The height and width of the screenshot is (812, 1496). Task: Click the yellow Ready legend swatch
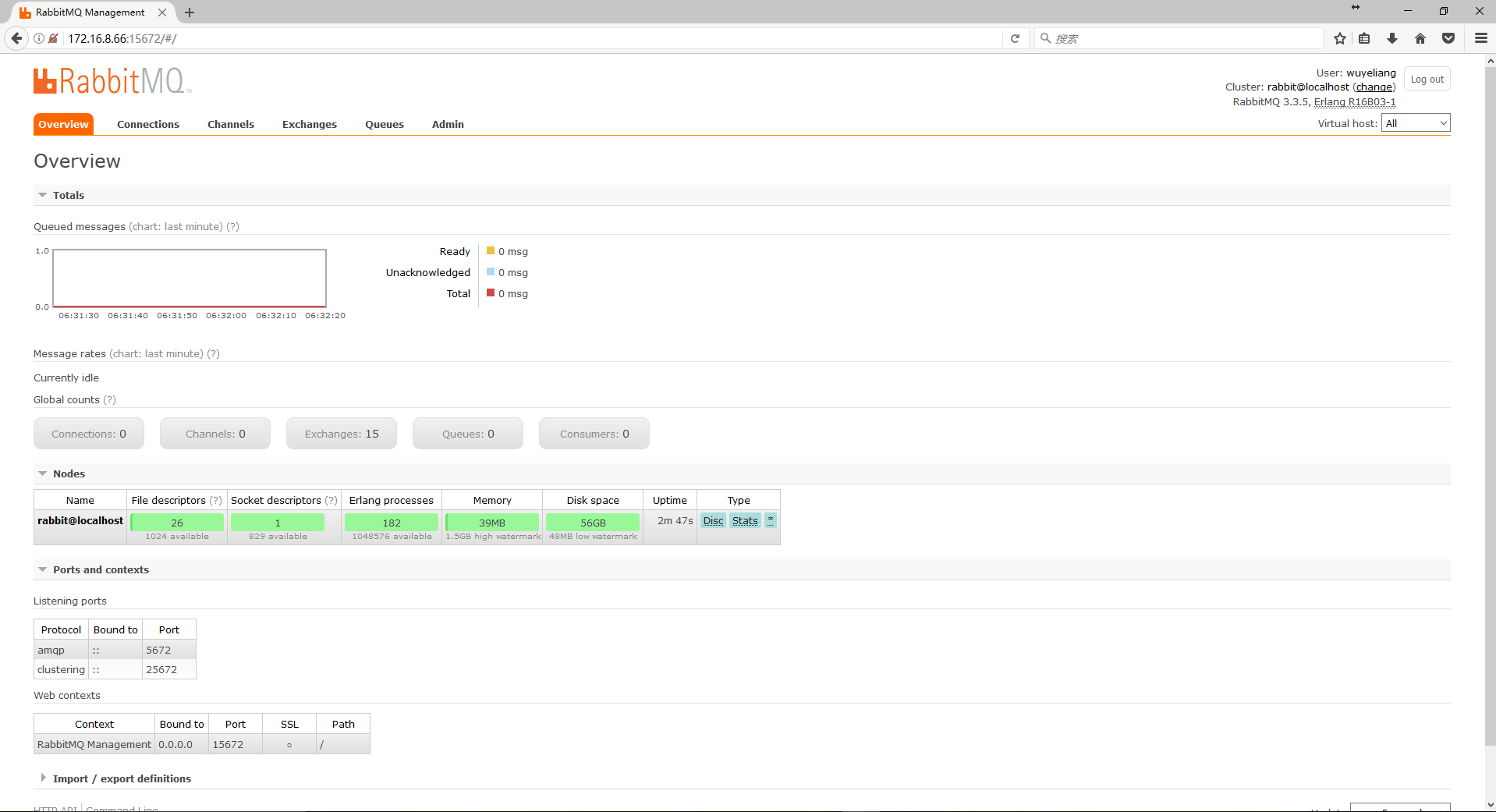[x=491, y=251]
